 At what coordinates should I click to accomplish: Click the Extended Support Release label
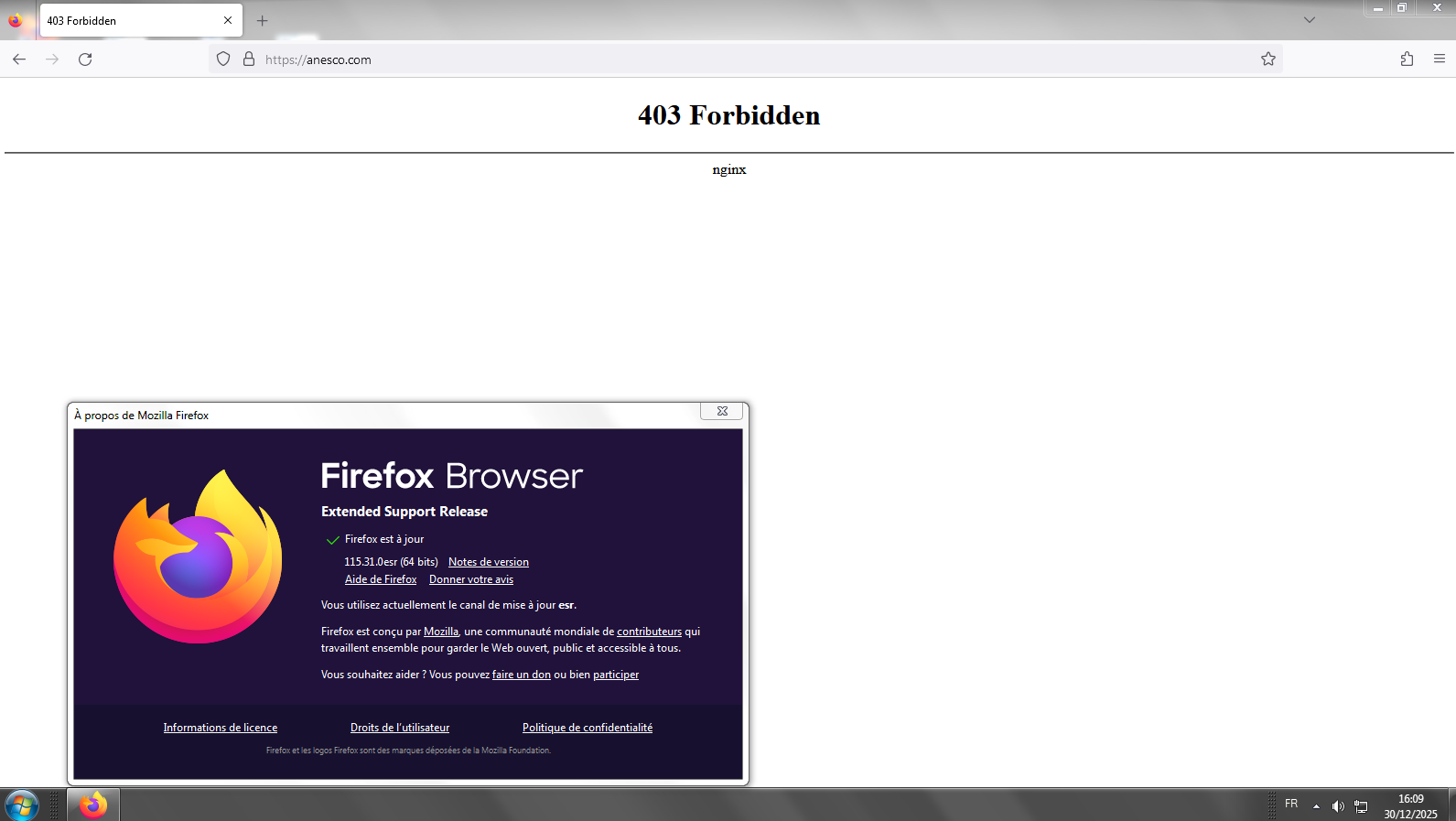click(404, 512)
